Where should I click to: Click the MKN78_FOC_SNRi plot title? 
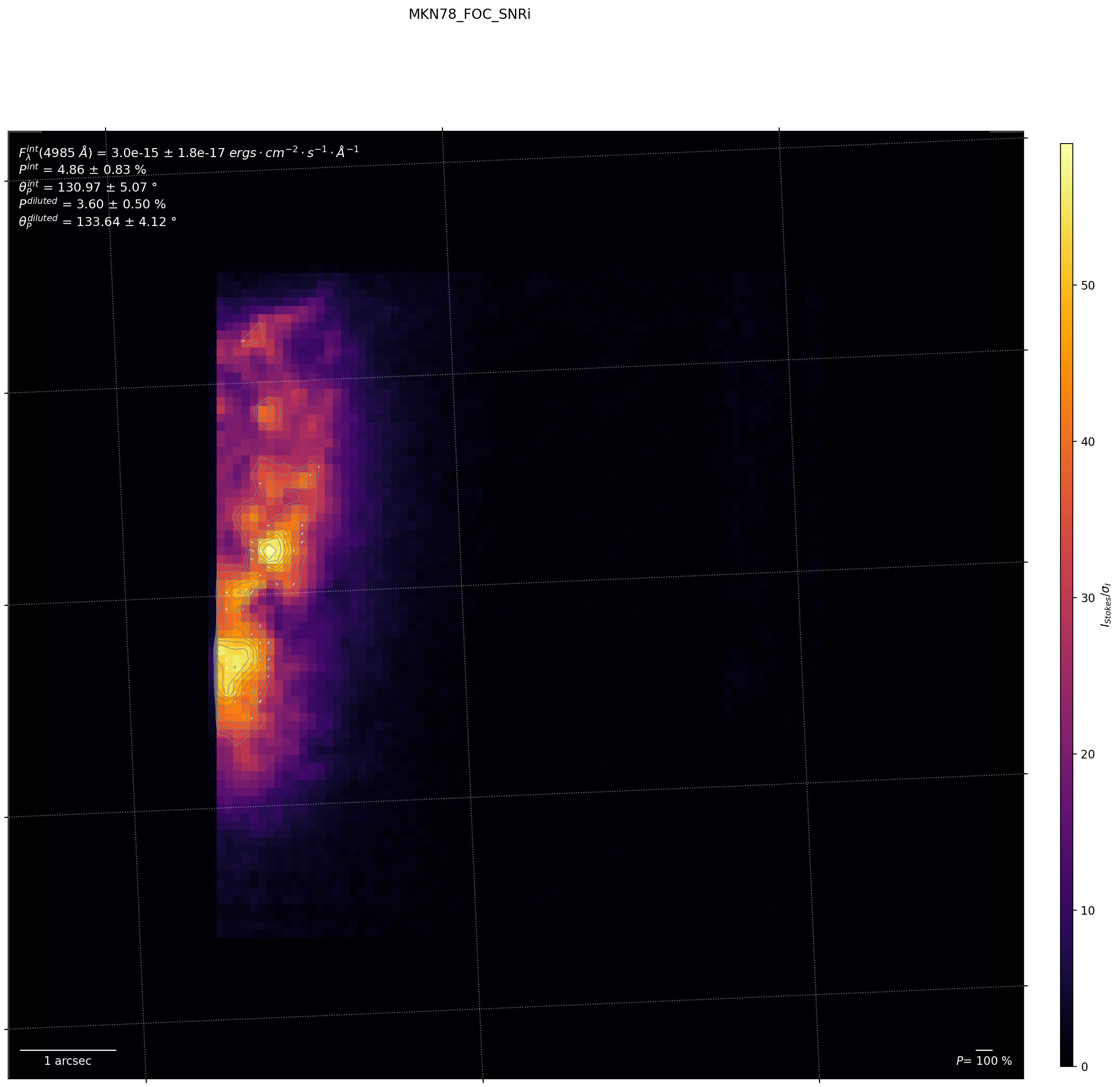(x=469, y=15)
